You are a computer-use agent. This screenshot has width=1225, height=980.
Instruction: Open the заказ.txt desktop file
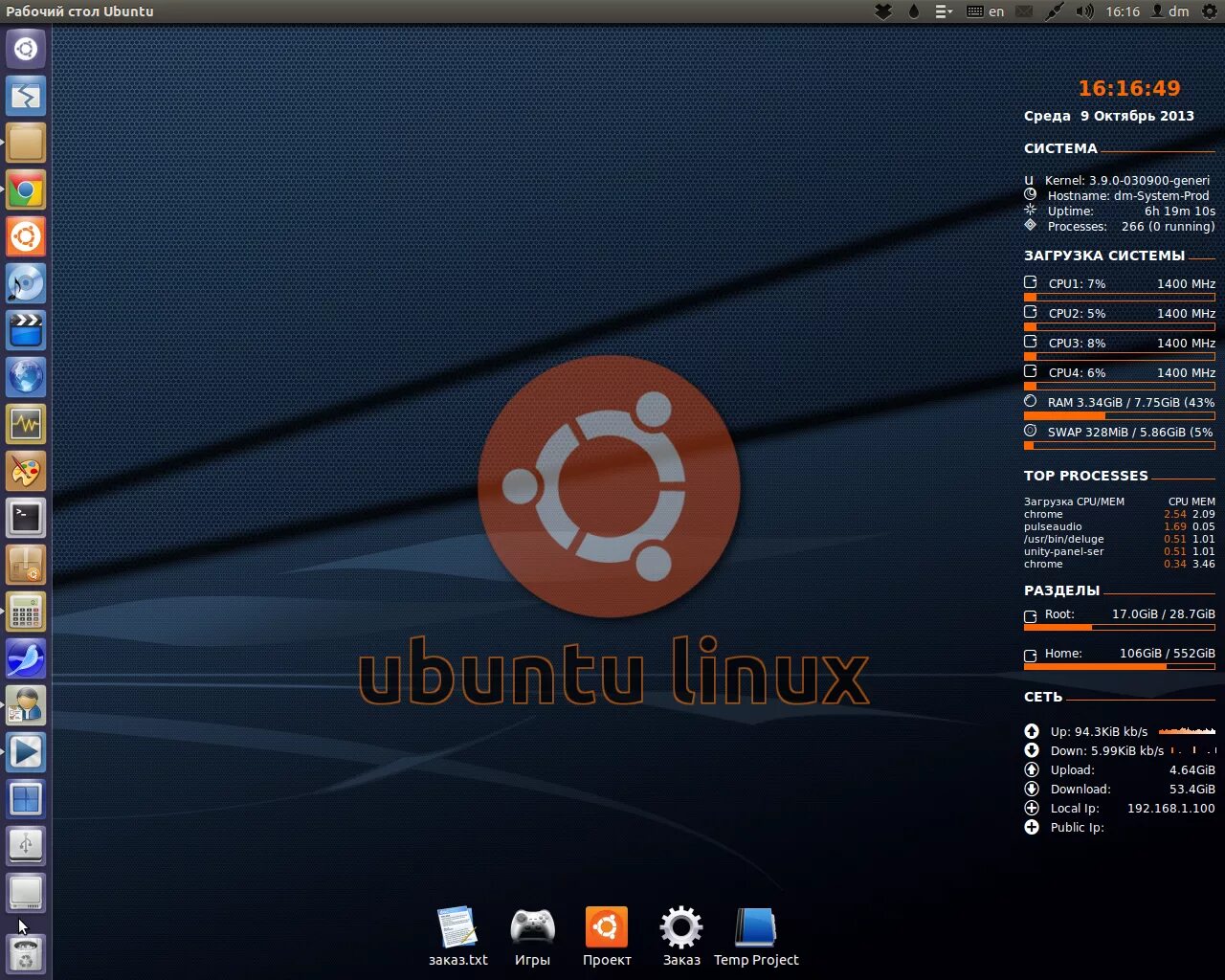(x=457, y=937)
